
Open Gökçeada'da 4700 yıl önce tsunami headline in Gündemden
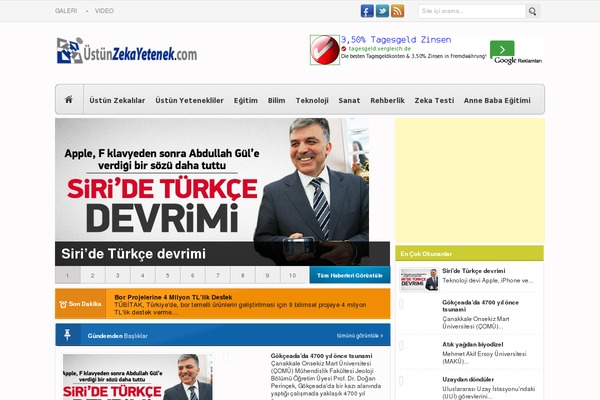(x=321, y=356)
